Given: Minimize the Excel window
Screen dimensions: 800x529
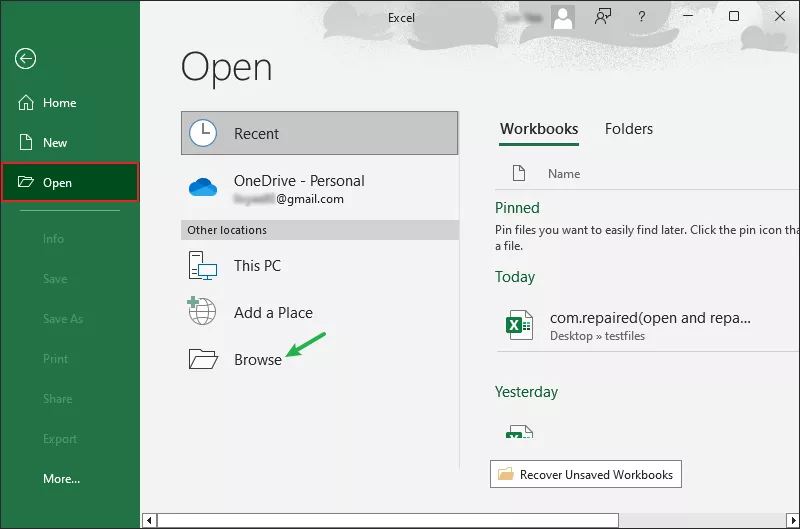Looking at the screenshot, I should (688, 16).
